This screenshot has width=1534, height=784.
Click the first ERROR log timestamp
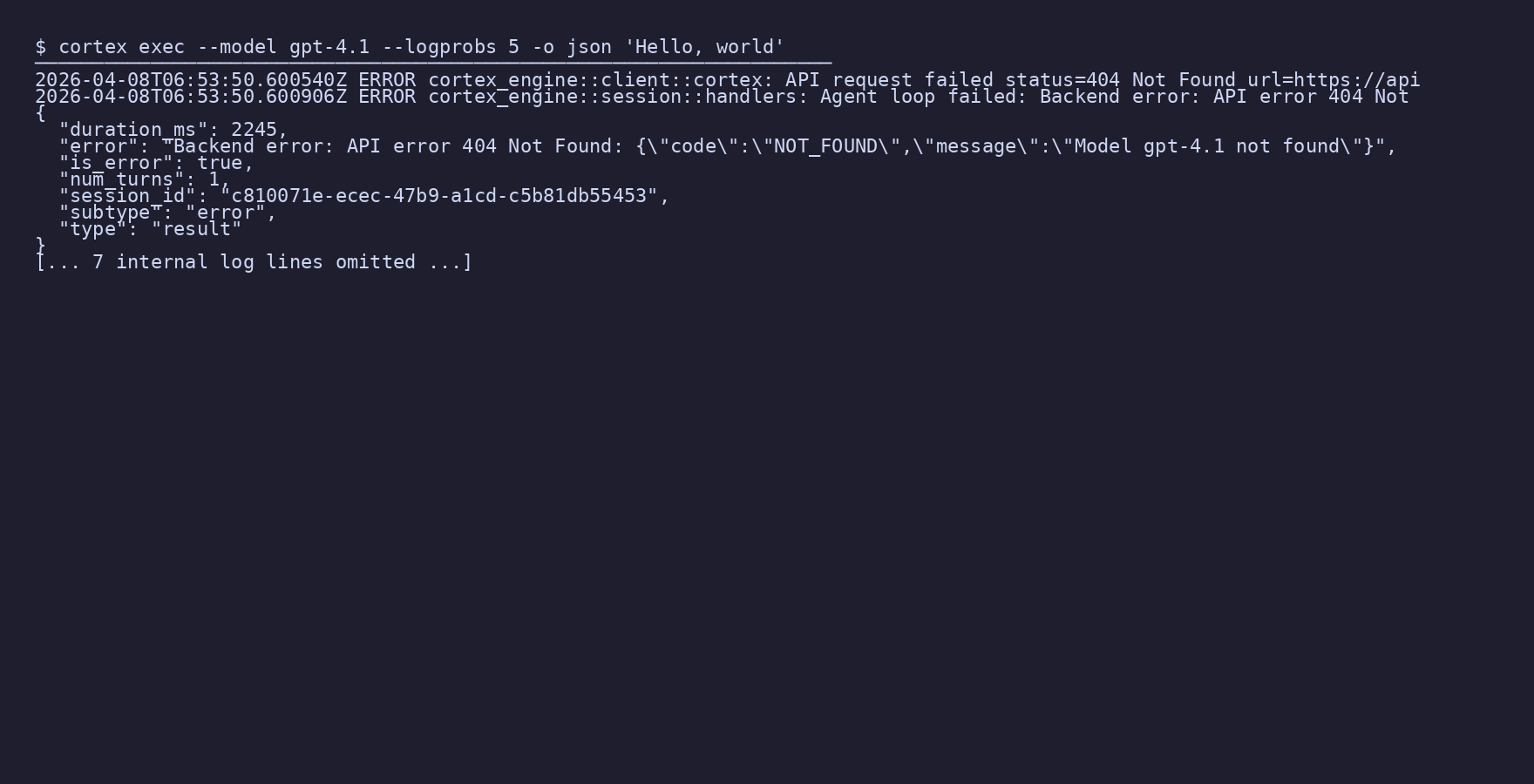[191, 80]
